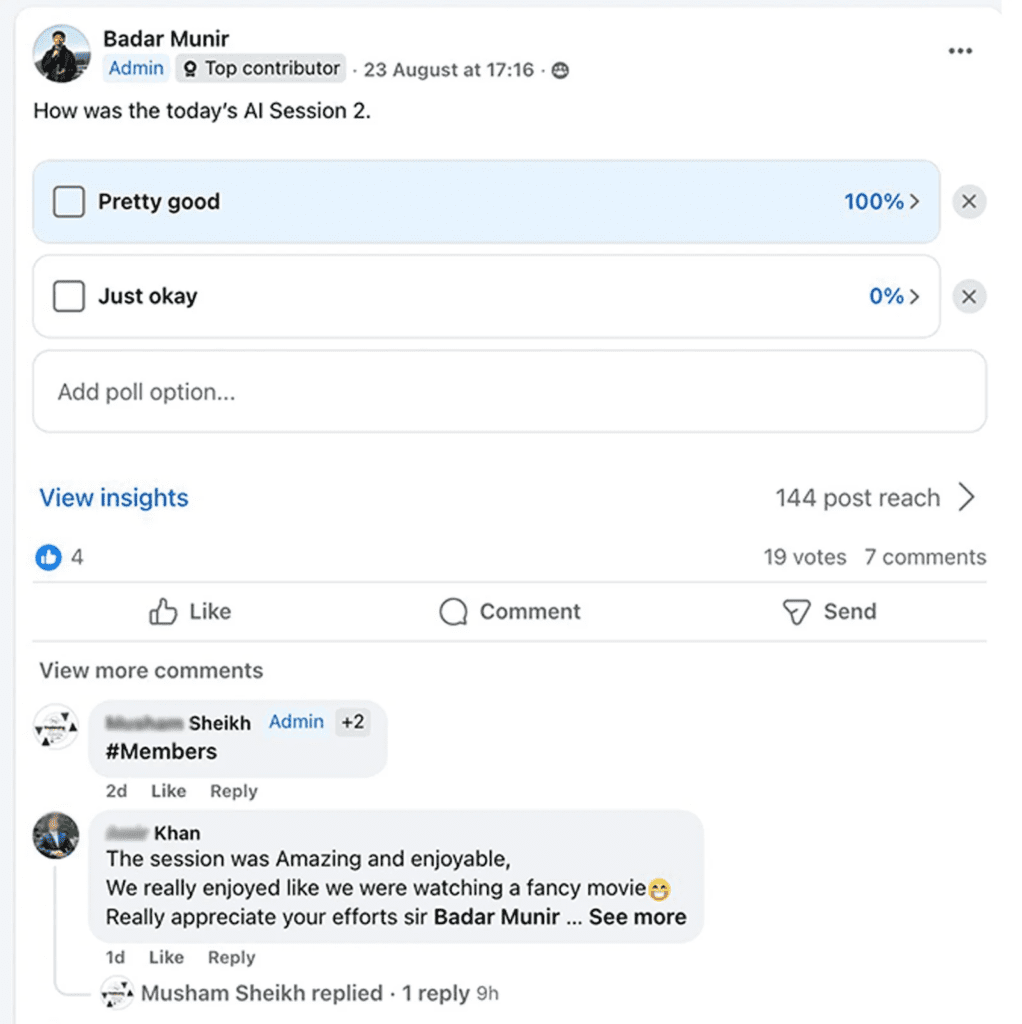The width and height of the screenshot is (1022, 1024).
Task: Click the blue like reaction icon
Action: [48, 557]
